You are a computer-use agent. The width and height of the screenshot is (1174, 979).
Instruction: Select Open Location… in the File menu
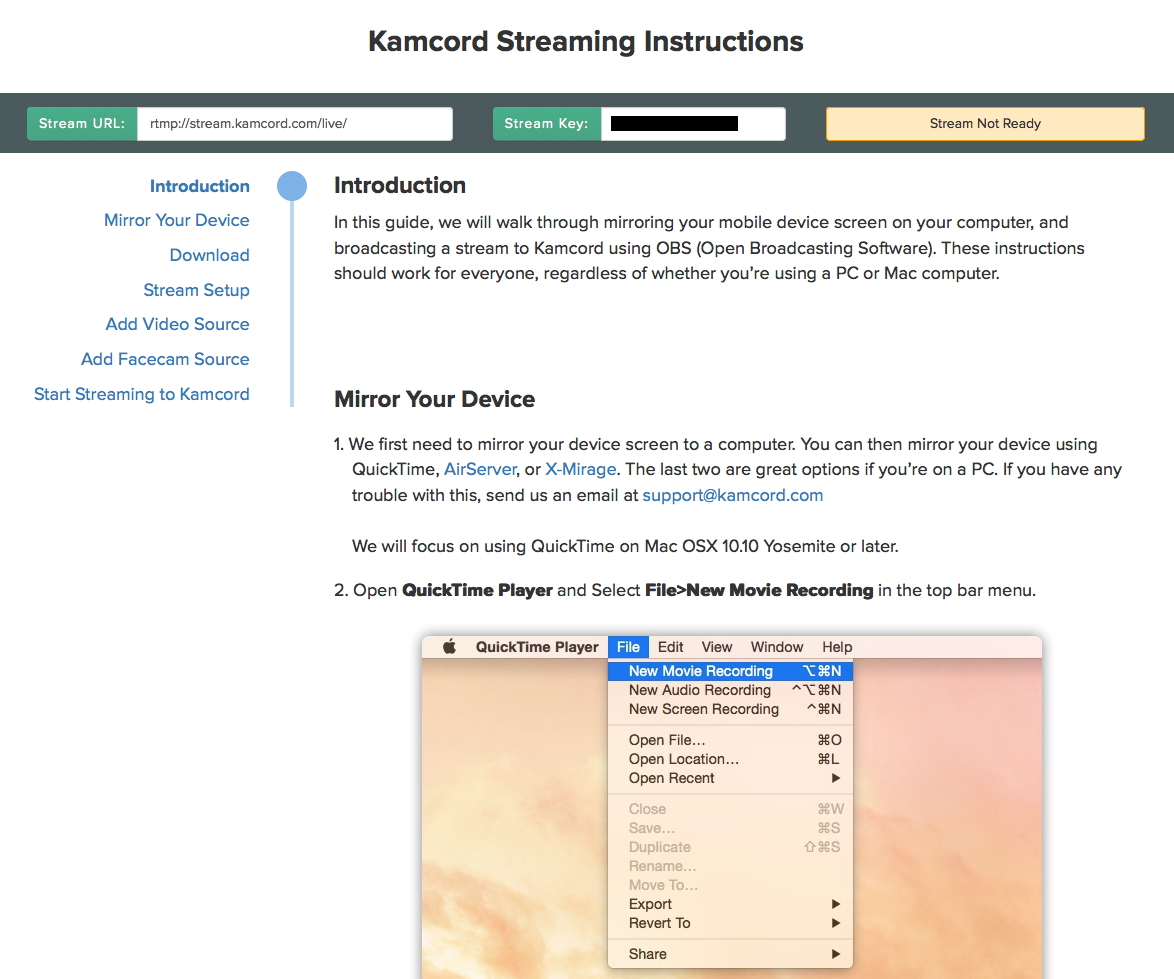730,759
